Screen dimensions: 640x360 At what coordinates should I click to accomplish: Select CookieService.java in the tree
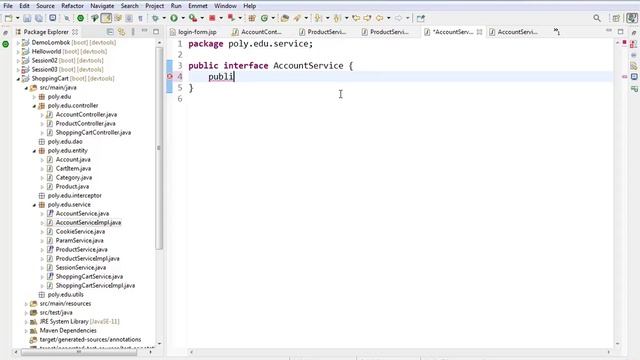point(80,231)
